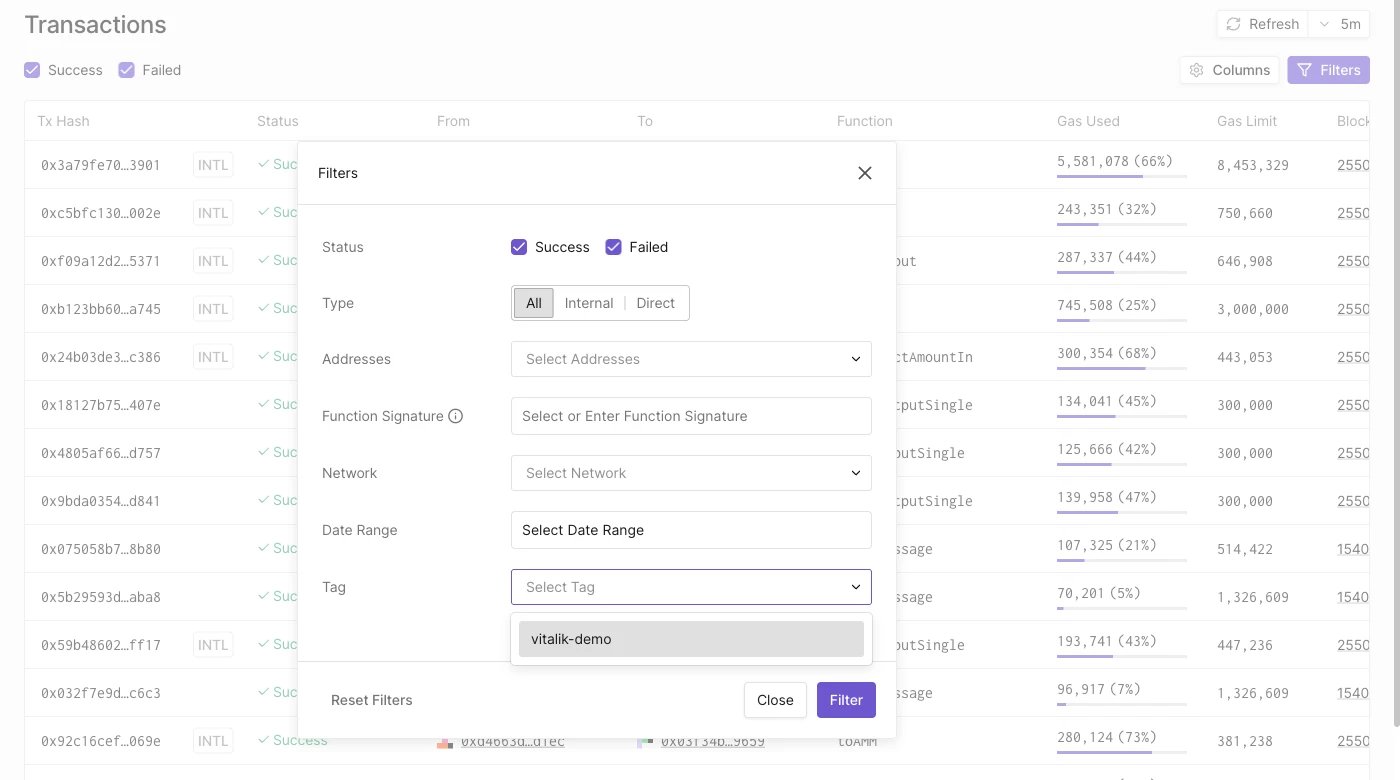Open transaction 0xb123bb60…a745
The width and height of the screenshot is (1400, 780).
tap(101, 309)
